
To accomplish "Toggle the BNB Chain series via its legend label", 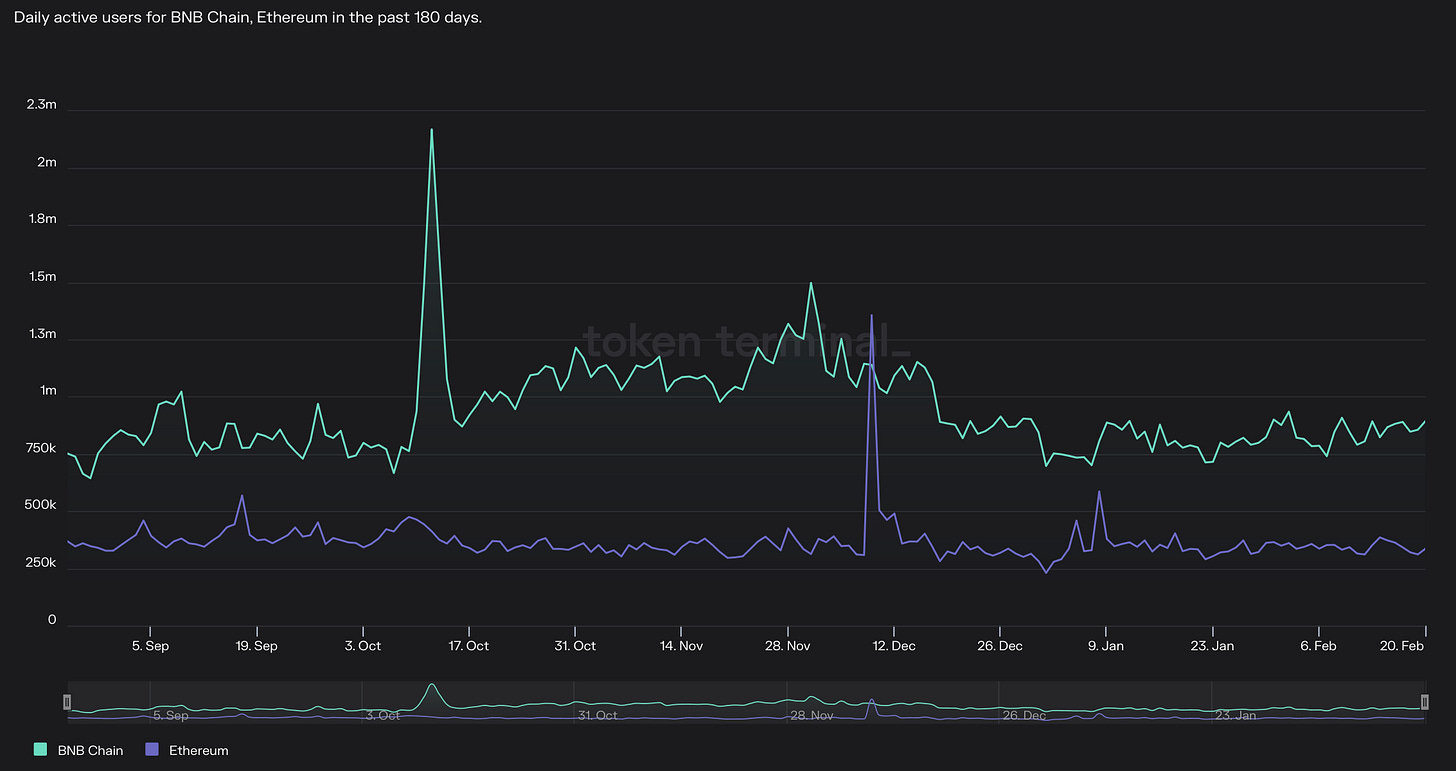I will pyautogui.click(x=90, y=750).
